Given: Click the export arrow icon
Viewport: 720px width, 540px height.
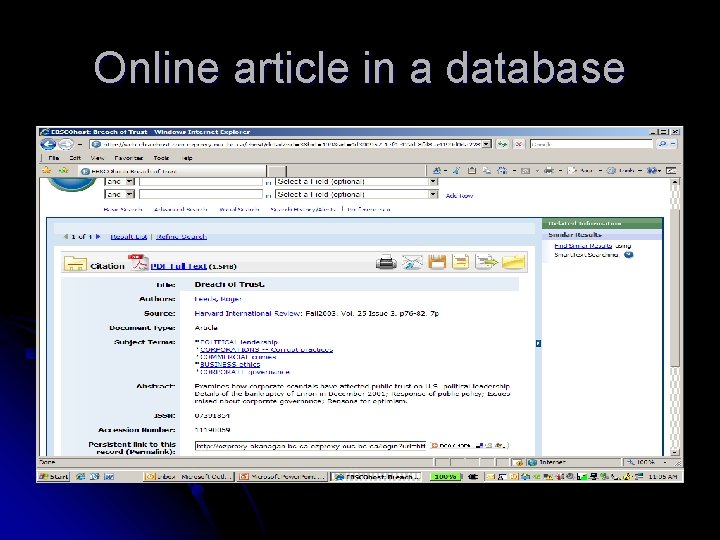Looking at the screenshot, I should click(x=486, y=262).
